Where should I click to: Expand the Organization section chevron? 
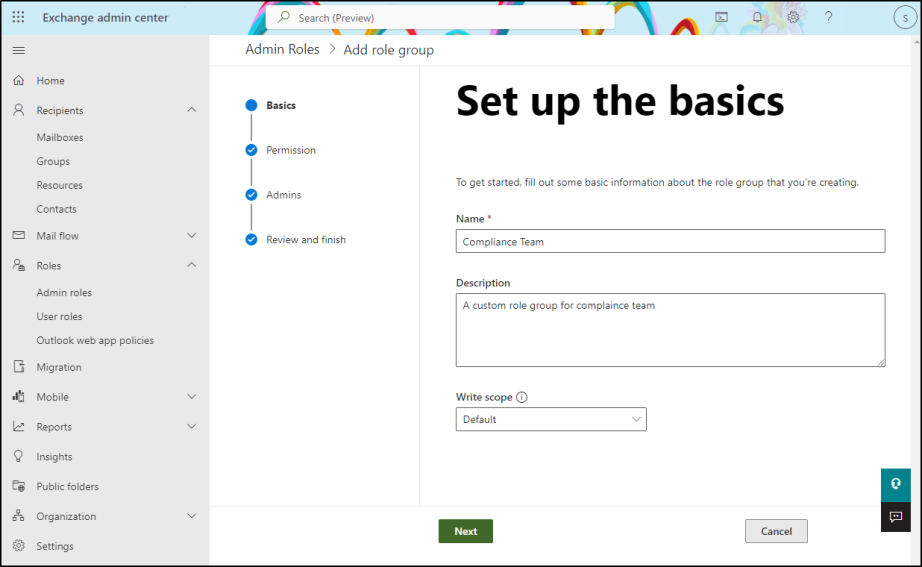click(x=192, y=516)
